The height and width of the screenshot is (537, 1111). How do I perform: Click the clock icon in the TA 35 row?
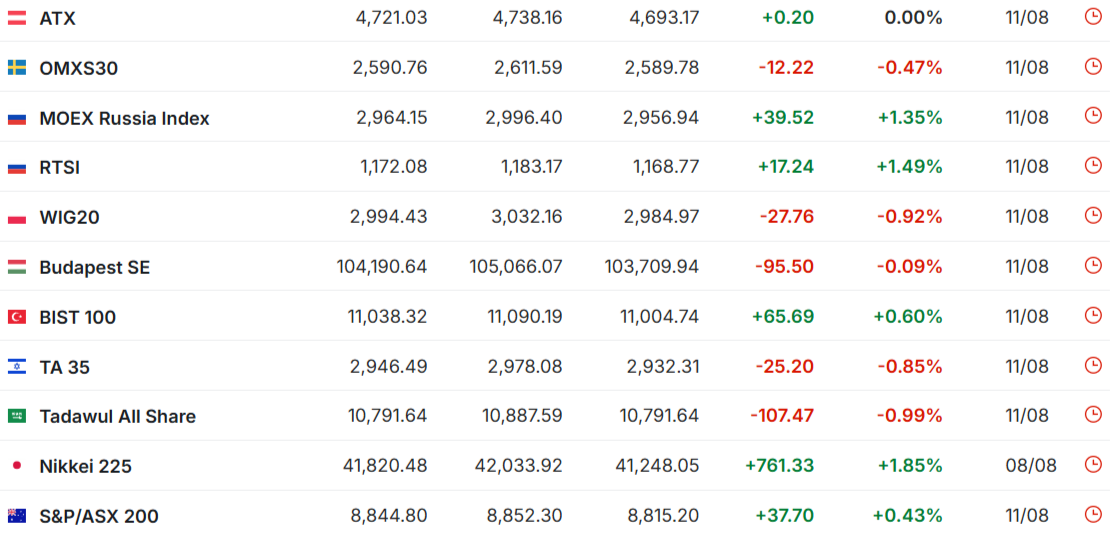pos(1093,364)
